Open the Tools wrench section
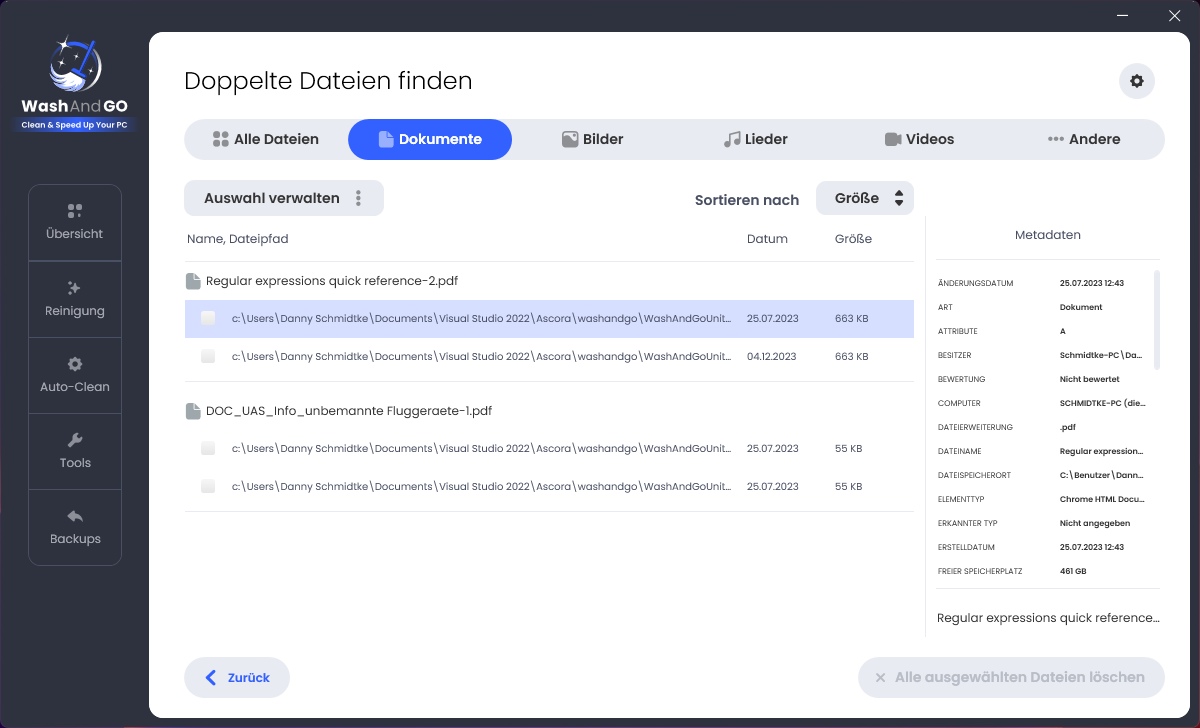 tap(75, 451)
